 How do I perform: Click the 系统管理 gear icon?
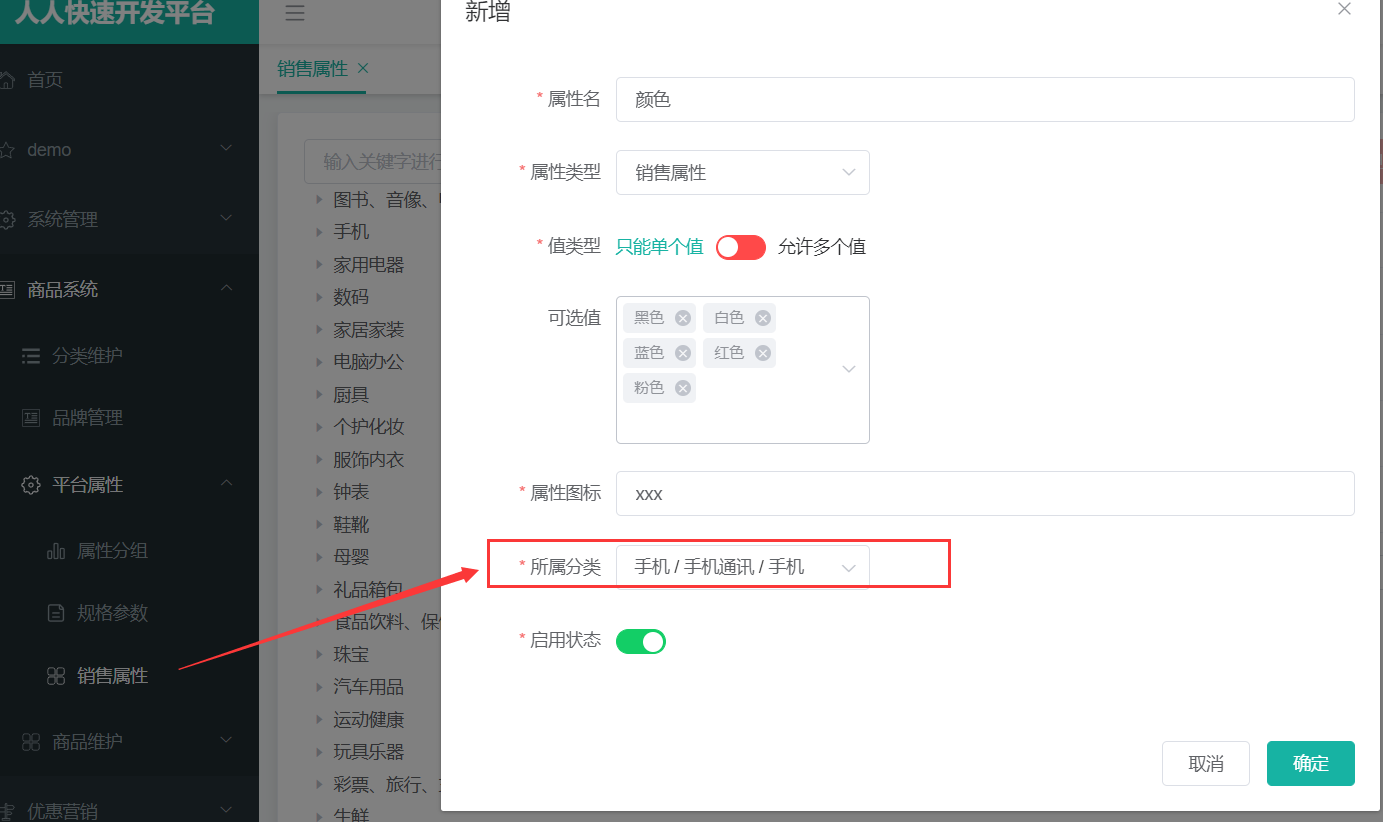pyautogui.click(x=6, y=220)
